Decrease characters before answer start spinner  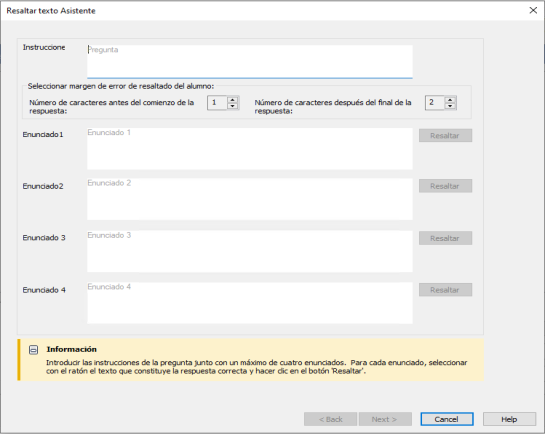[x=233, y=106]
